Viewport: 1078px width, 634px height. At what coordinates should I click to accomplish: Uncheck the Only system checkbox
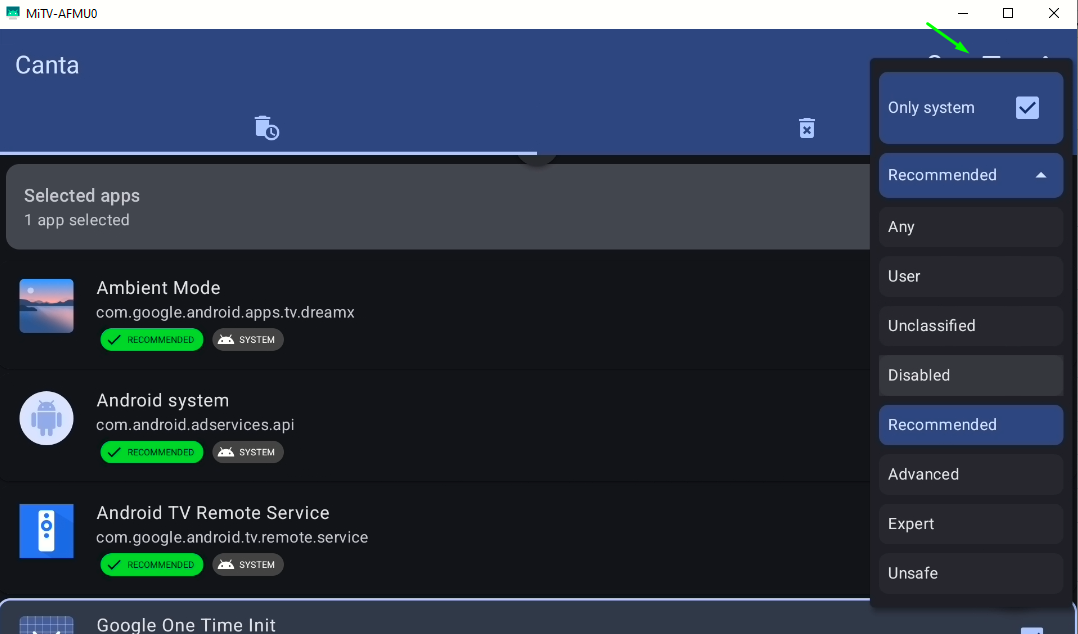pos(1027,107)
